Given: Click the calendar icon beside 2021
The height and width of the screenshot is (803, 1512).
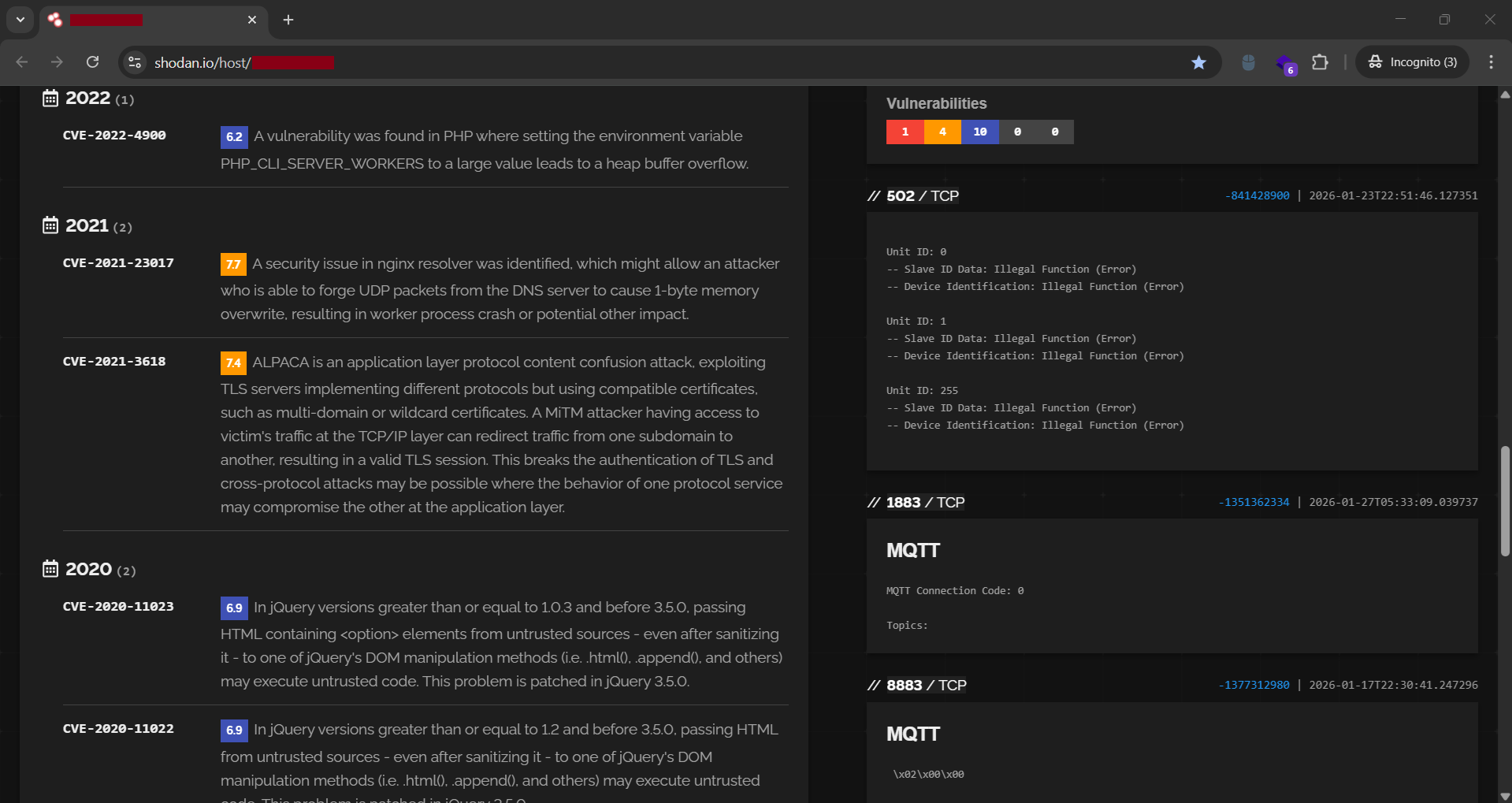Looking at the screenshot, I should pos(50,225).
